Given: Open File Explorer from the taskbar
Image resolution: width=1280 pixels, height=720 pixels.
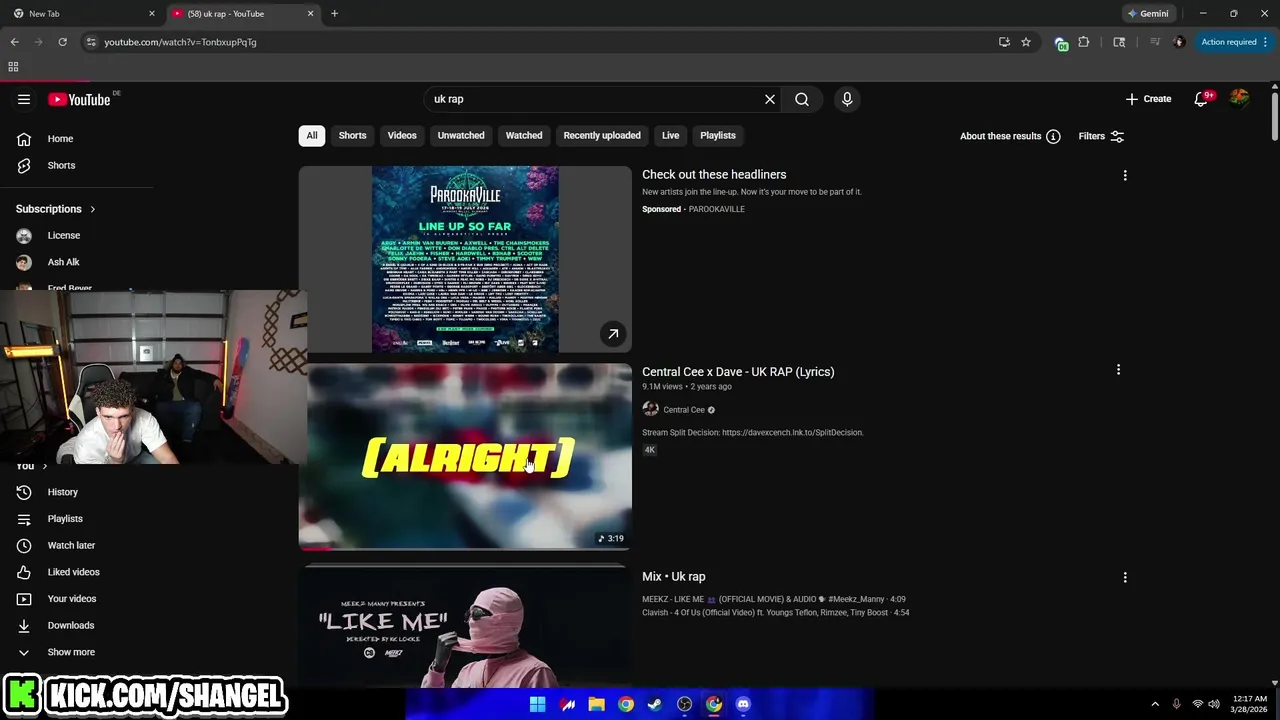Looking at the screenshot, I should (x=596, y=704).
